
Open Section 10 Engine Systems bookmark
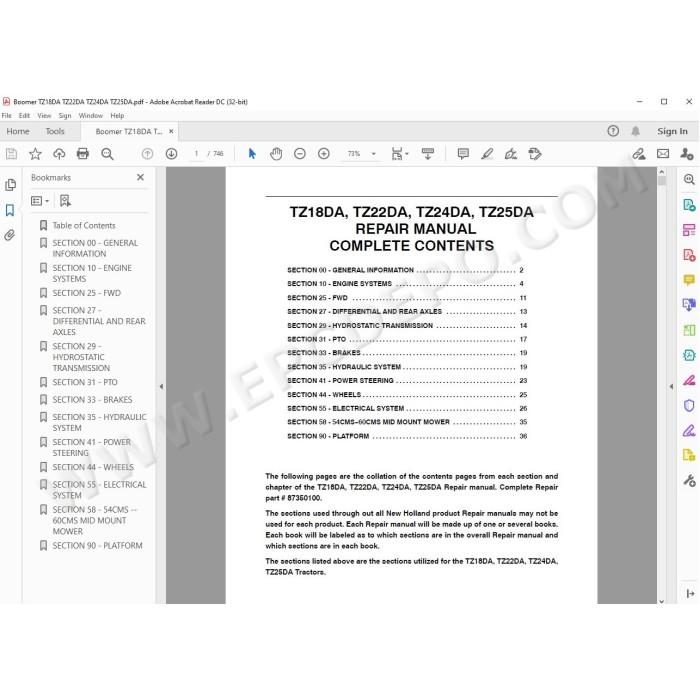click(92, 273)
